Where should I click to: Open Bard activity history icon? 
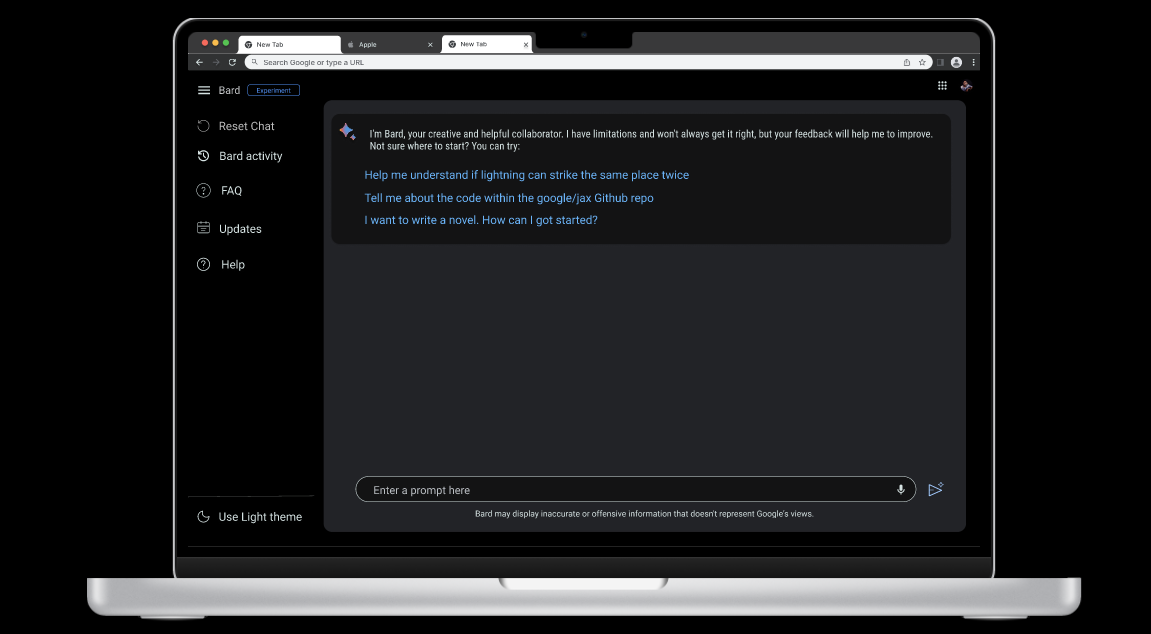203,156
